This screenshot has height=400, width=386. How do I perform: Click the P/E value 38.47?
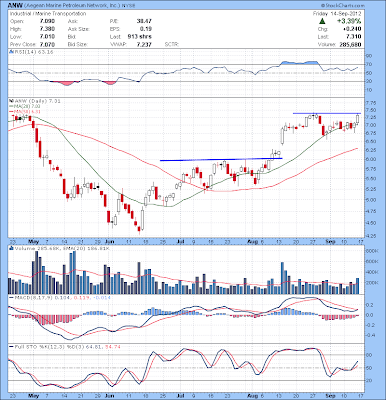coord(144,21)
